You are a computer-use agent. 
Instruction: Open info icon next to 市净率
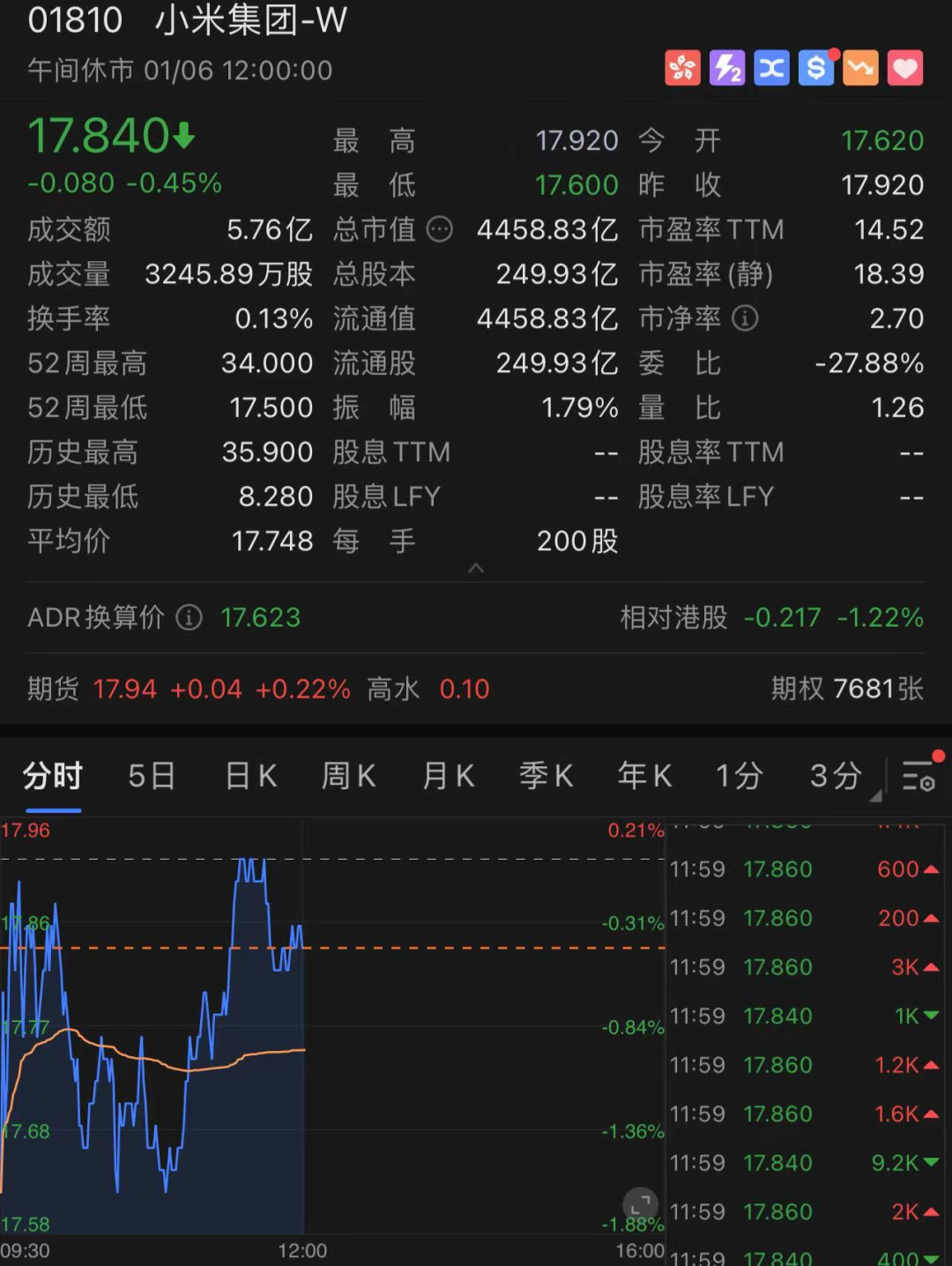pos(745,318)
